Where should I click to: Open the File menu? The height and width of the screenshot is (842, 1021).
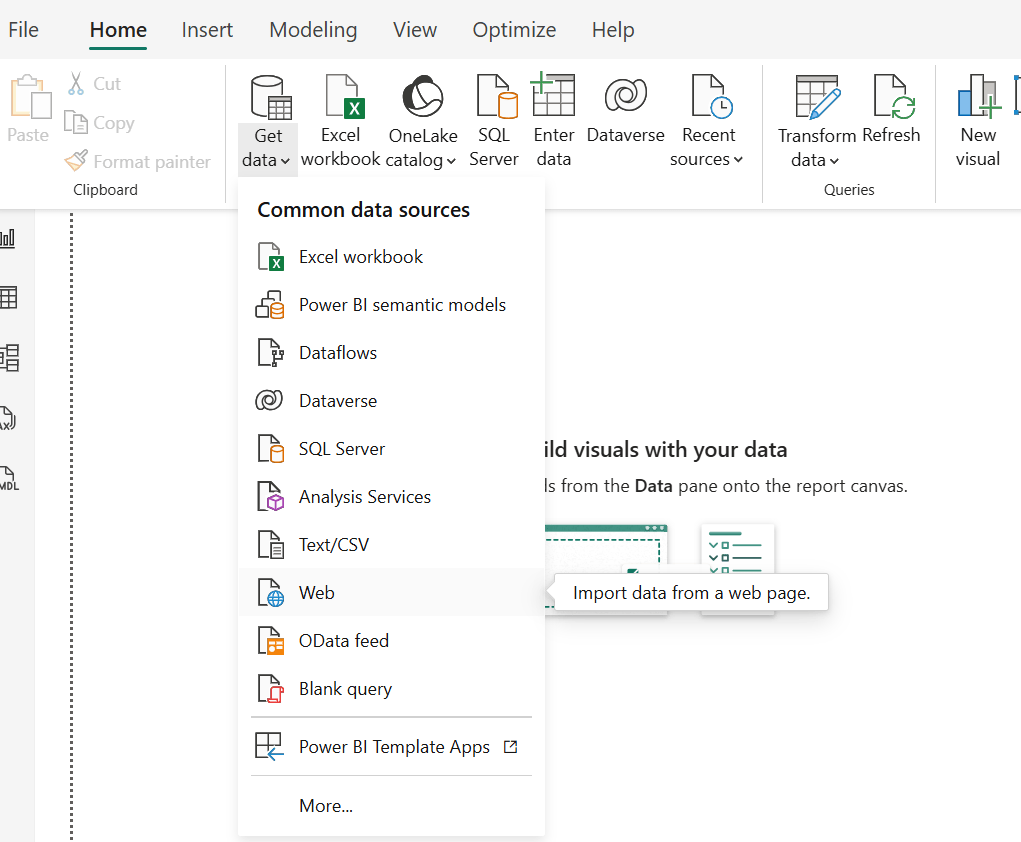coord(23,30)
